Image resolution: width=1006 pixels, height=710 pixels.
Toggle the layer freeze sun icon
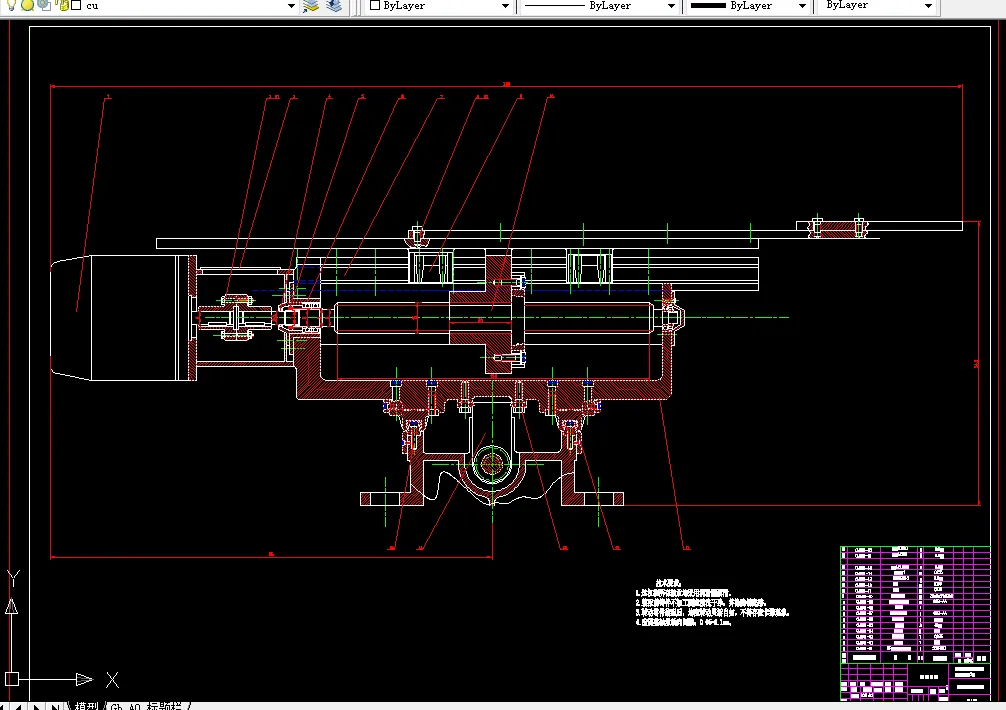pyautogui.click(x=28, y=5)
